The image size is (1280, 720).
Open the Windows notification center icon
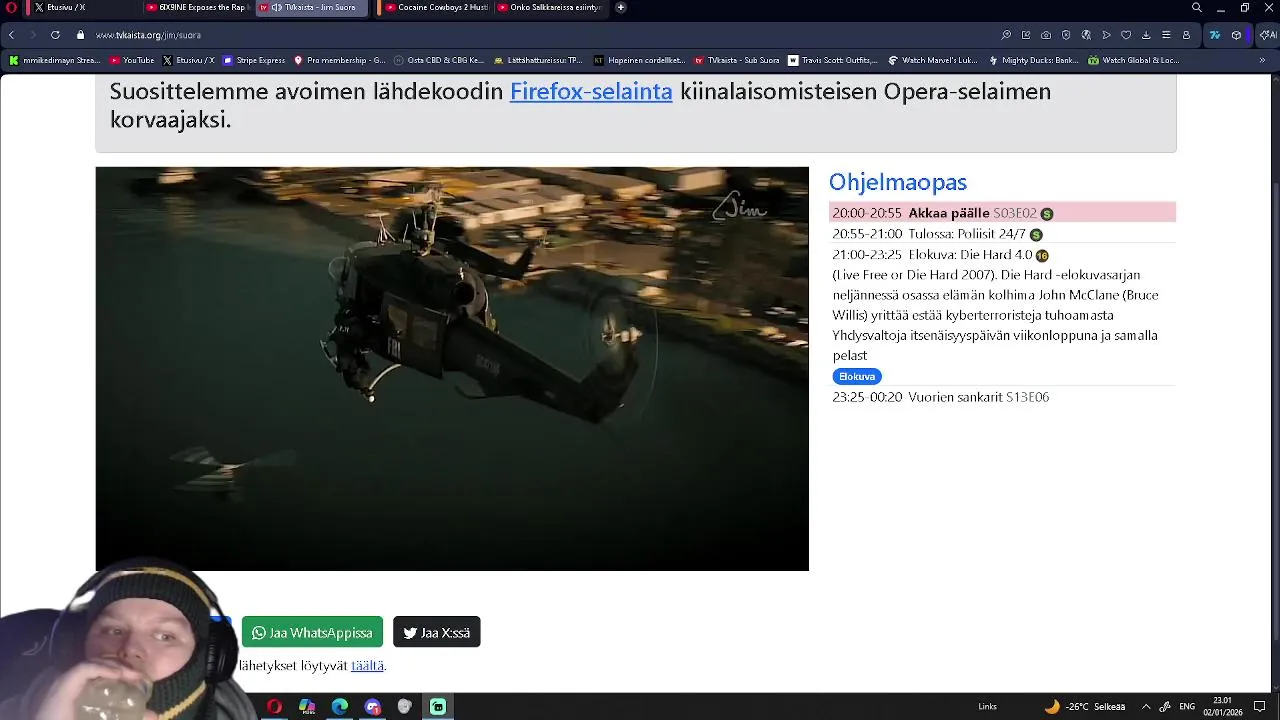tap(1260, 707)
